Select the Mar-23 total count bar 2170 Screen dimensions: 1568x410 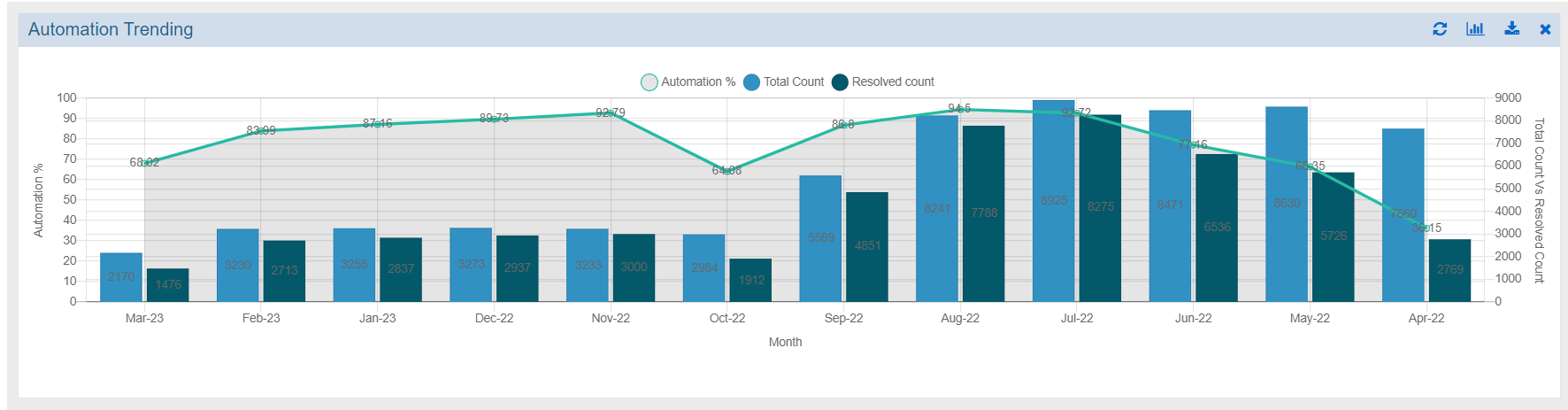point(121,277)
